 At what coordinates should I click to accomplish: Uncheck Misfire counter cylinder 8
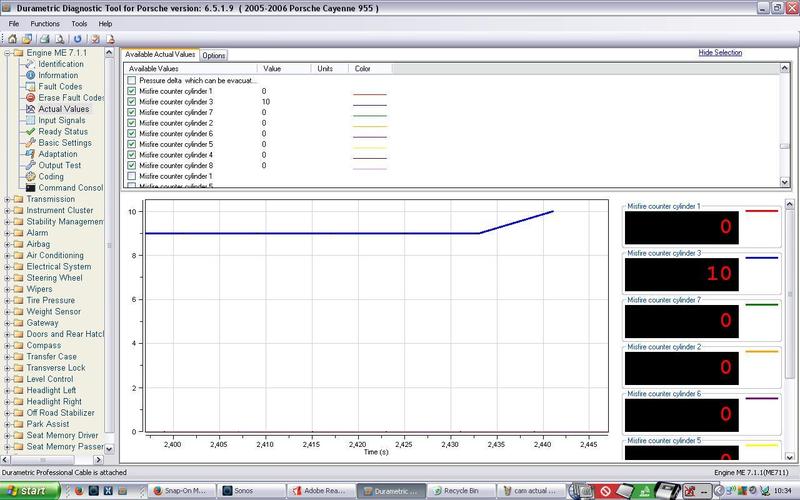pos(132,166)
